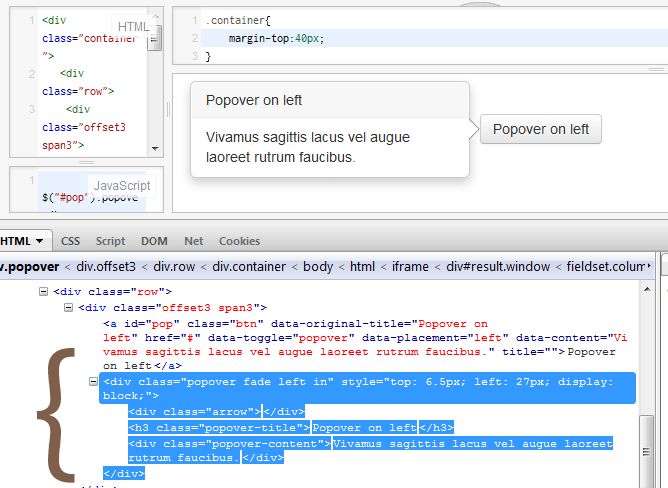Select div.row in the breadcrumb path
This screenshot has height=488, width=668.
(174, 267)
